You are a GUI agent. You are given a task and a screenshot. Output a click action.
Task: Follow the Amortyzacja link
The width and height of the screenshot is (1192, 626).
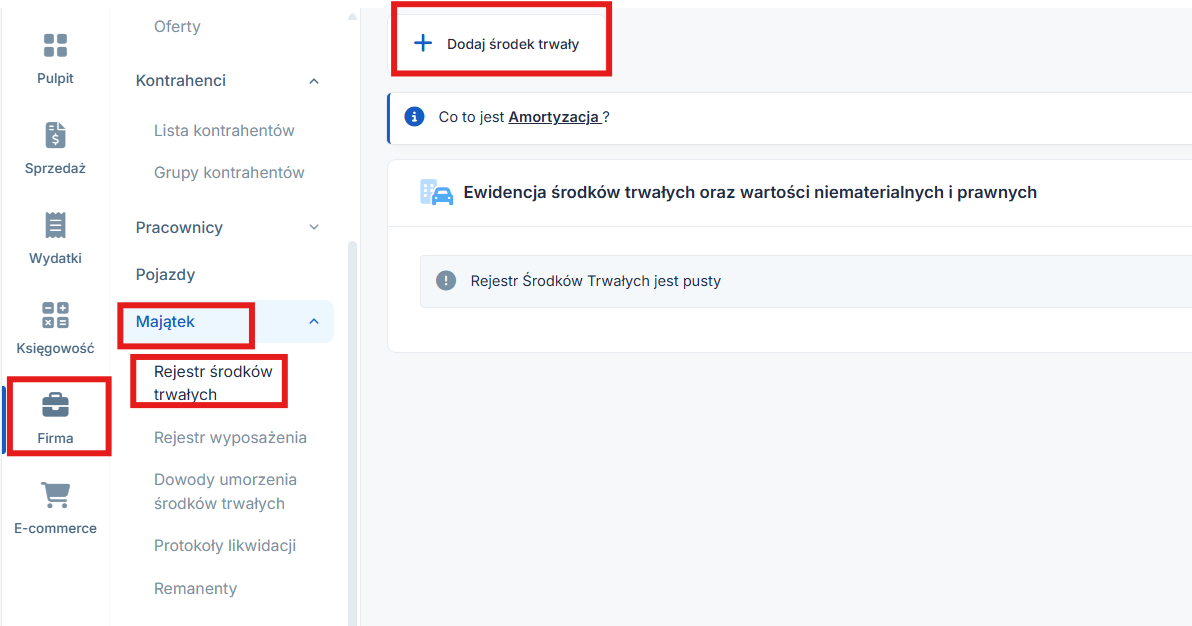(554, 117)
